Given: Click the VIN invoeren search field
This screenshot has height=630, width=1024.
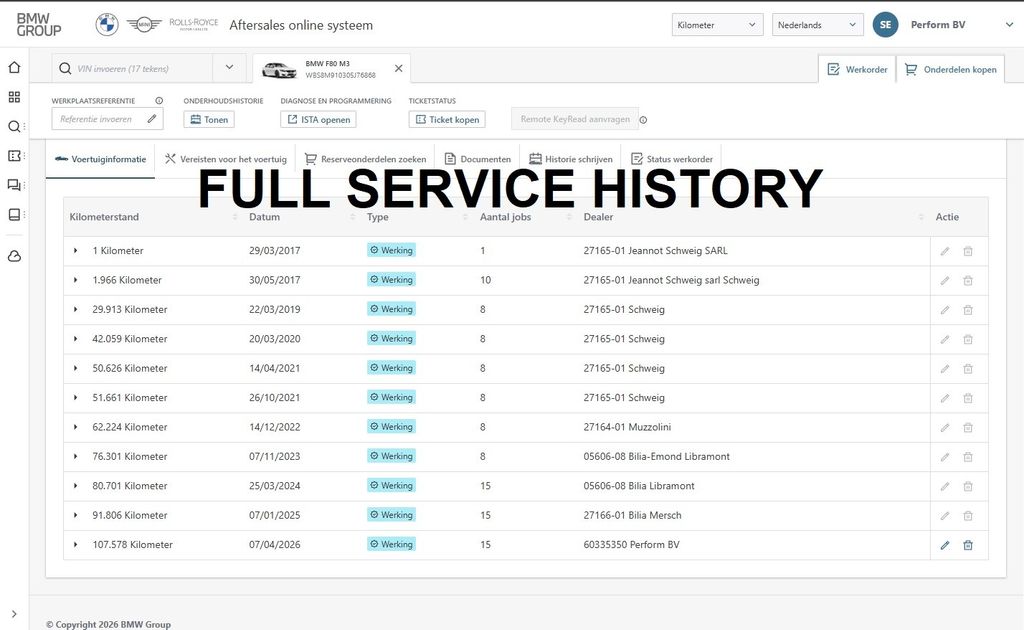Looking at the screenshot, I should [140, 68].
